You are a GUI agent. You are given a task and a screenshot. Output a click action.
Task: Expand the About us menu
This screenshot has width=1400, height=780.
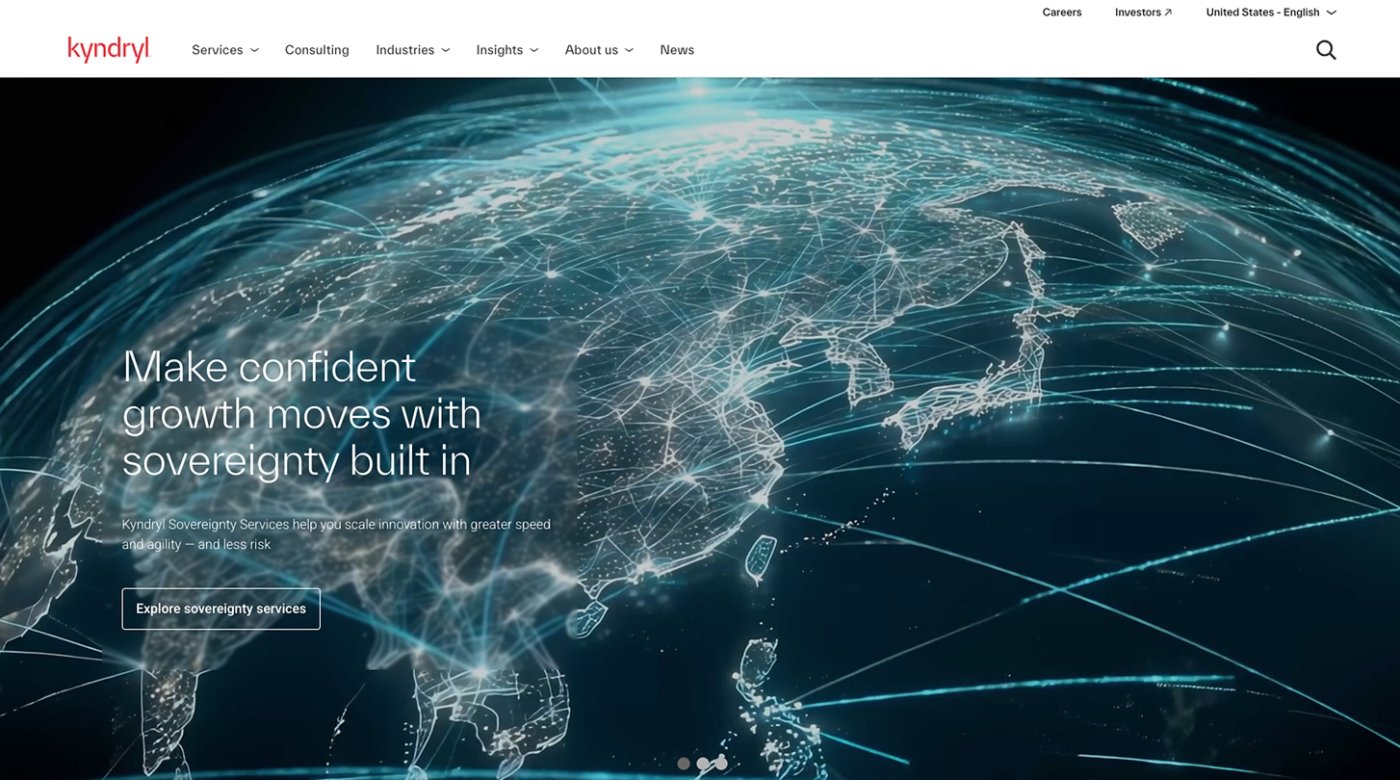[599, 50]
